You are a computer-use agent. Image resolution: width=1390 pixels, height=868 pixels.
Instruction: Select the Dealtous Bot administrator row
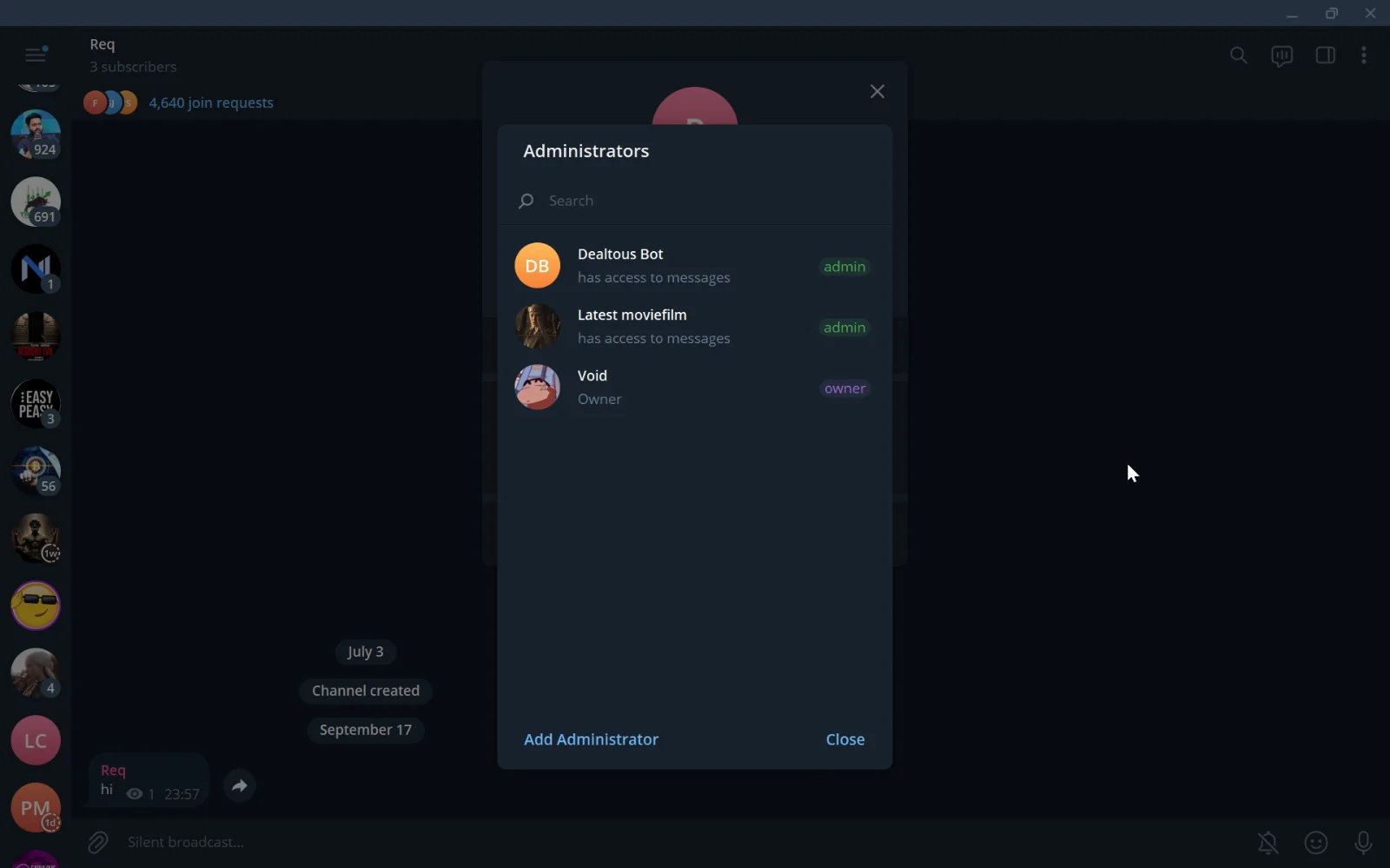pyautogui.click(x=695, y=265)
